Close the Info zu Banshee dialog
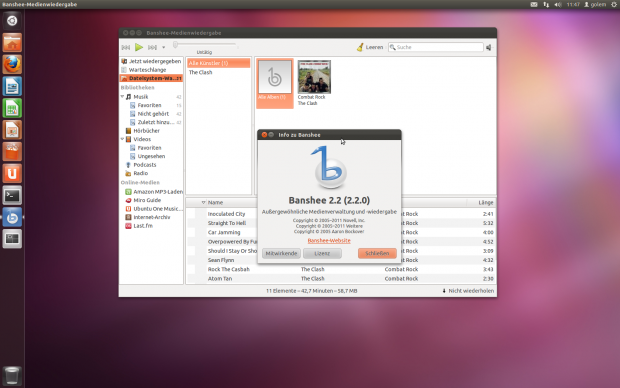 click(264, 135)
